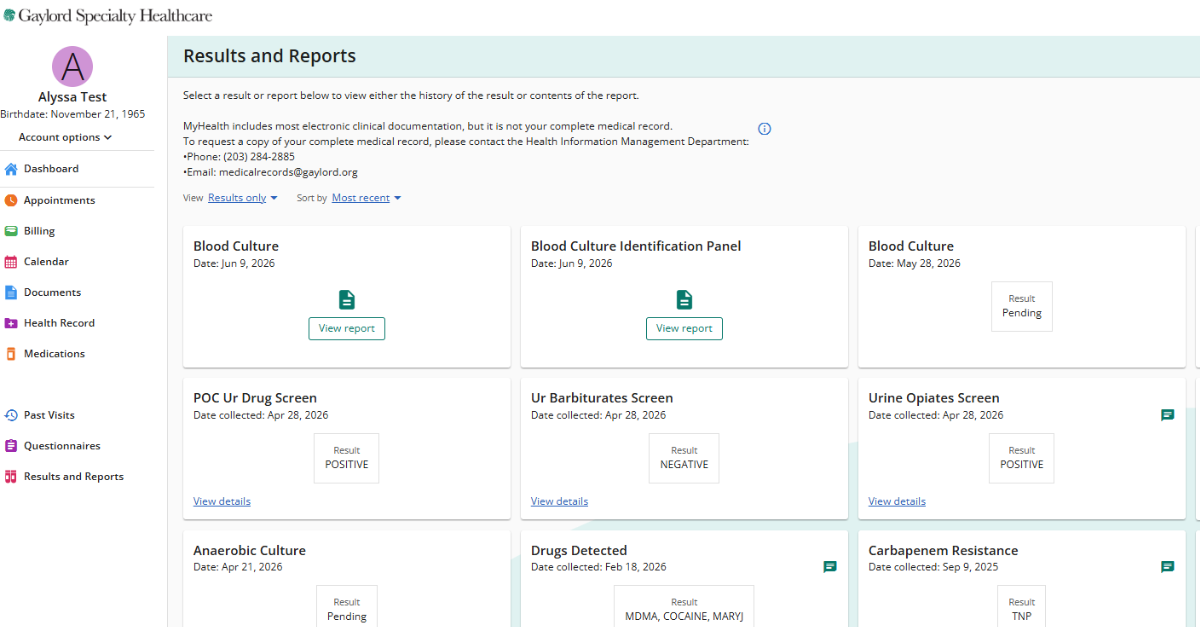The height and width of the screenshot is (627, 1200).
Task: Click the Dashboard house icon
Action: (11, 169)
